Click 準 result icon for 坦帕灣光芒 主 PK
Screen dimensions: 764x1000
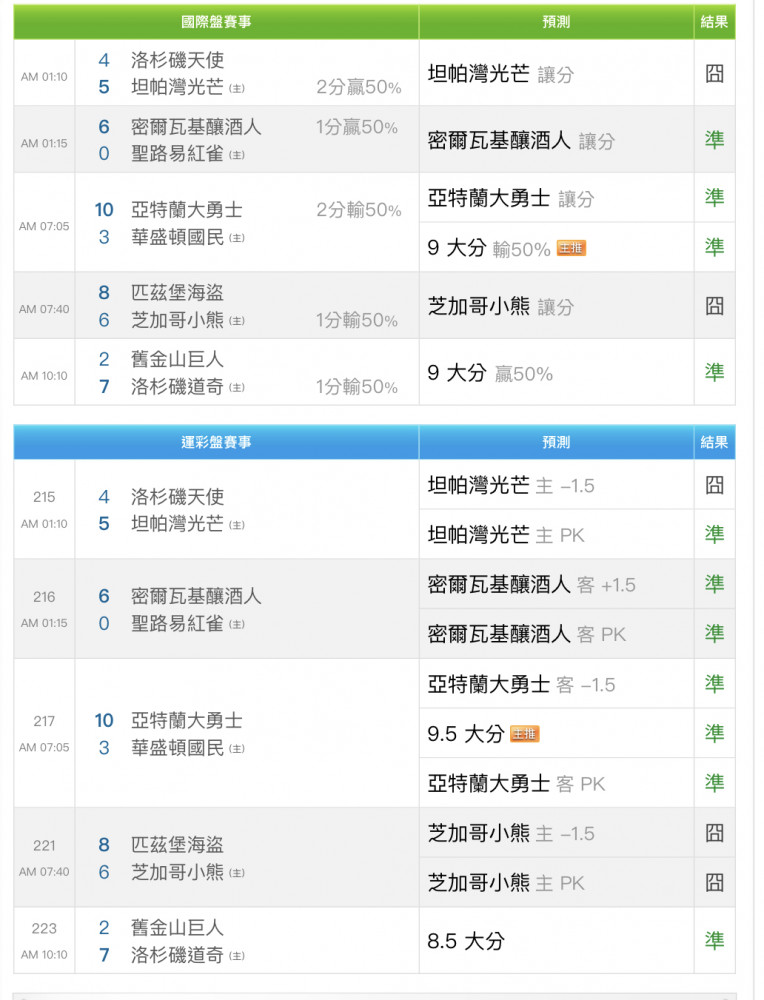(714, 534)
